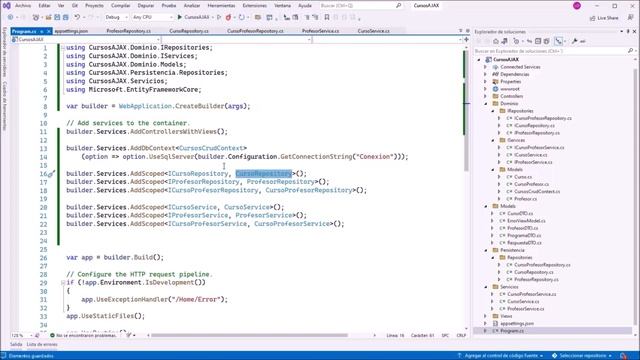Viewport: 640px width, 360px height.
Task: Click the toolbar bookmark icon
Action: (327, 17)
